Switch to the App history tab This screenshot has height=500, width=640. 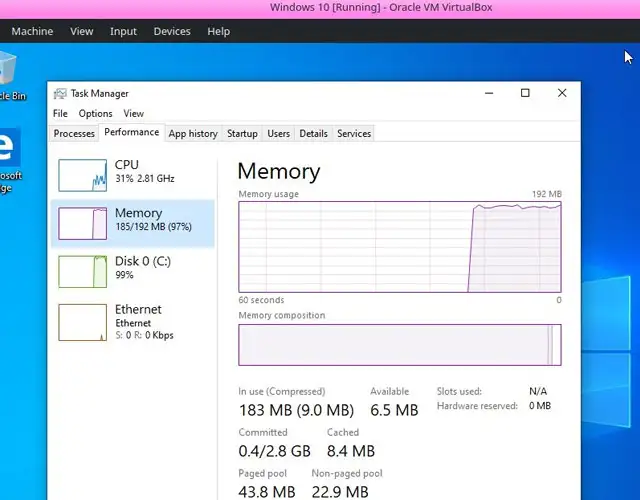click(x=193, y=133)
